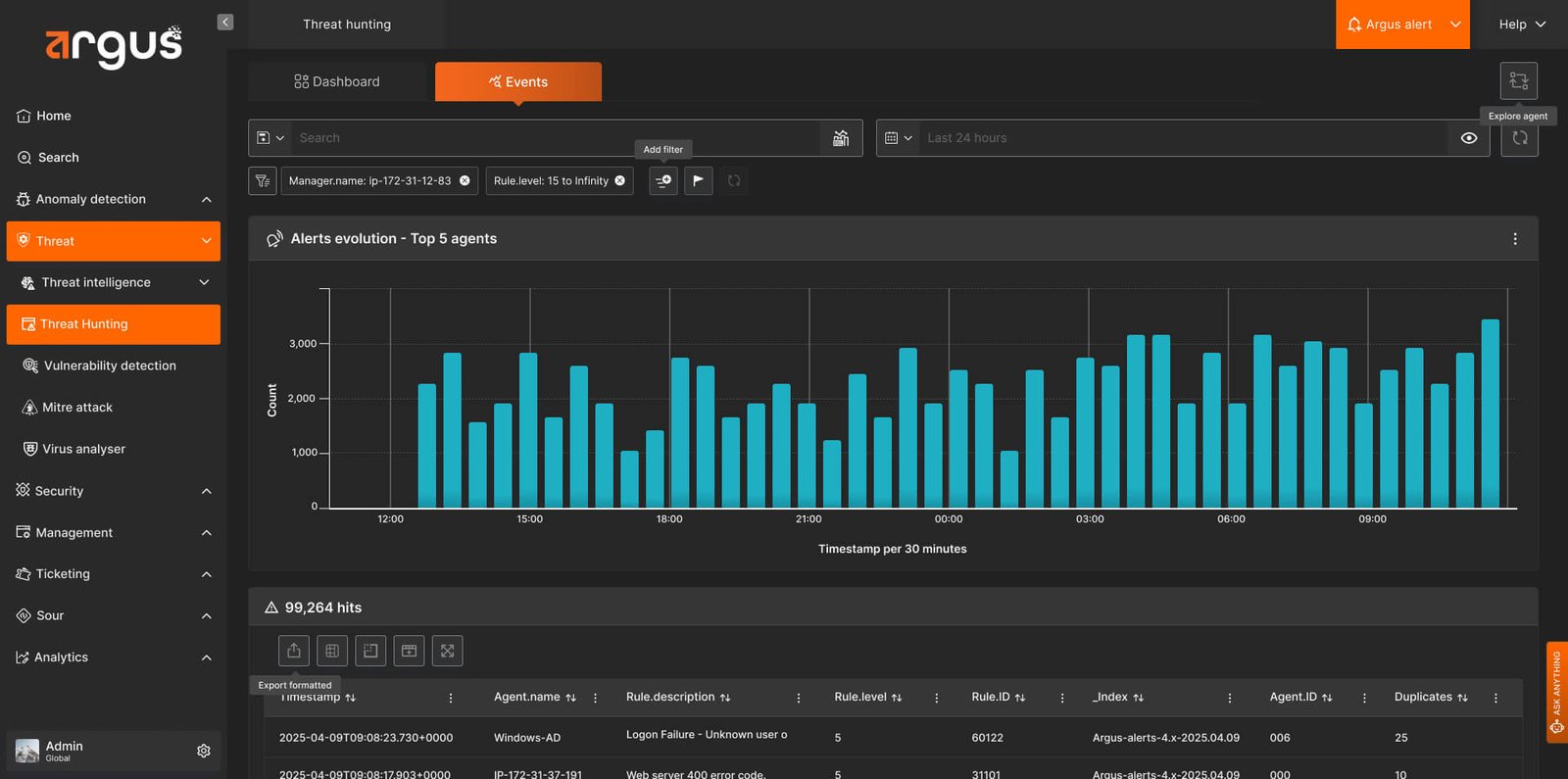The image size is (1568, 779).
Task: Open the Help menu
Action: (1522, 24)
